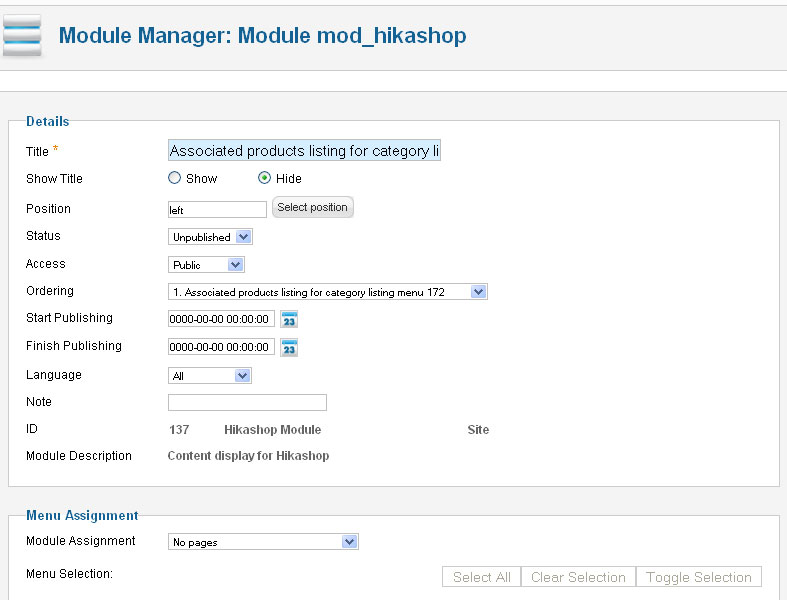The height and width of the screenshot is (600, 787).
Task: Open the Status dropdown showing Unpublished
Action: click(210, 237)
